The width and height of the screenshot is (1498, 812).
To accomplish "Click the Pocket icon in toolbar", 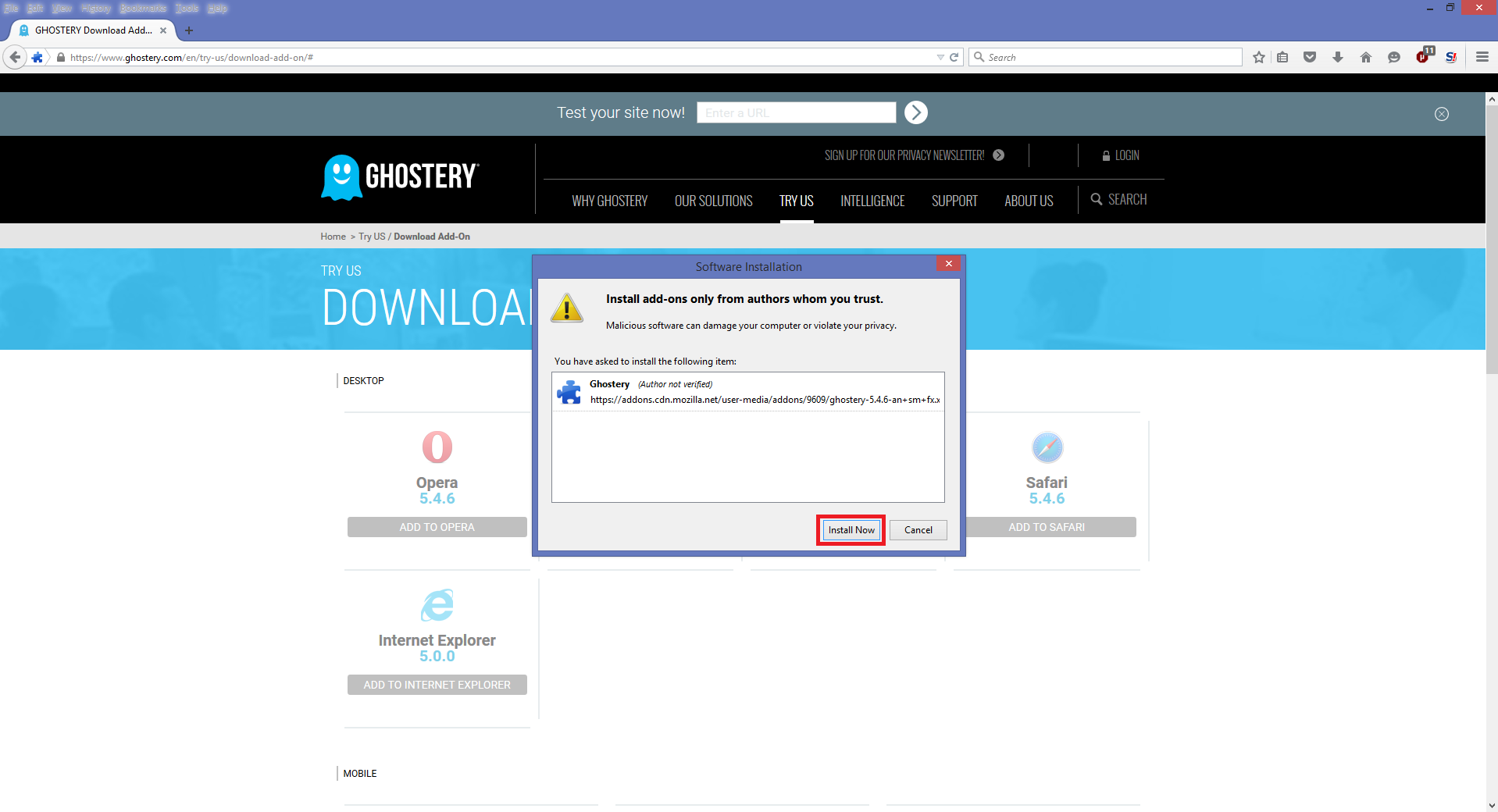I will click(x=1310, y=57).
